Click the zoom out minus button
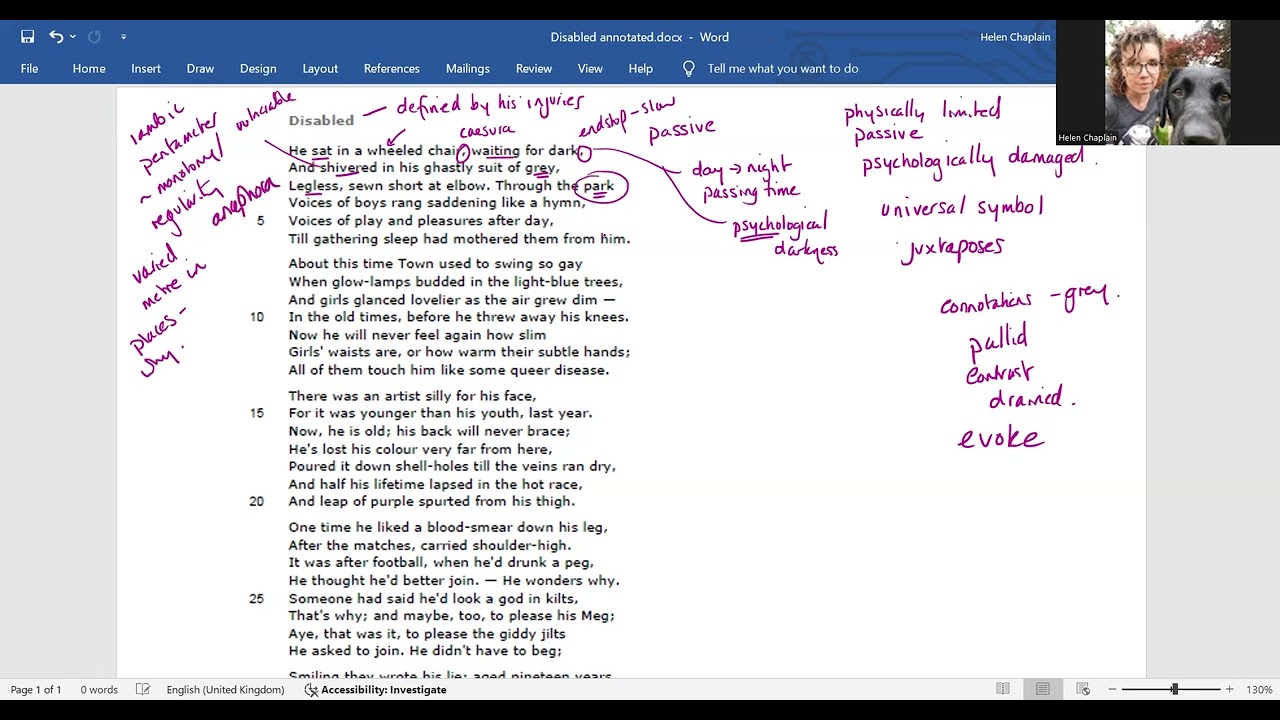The height and width of the screenshot is (720, 1280). coord(1112,690)
